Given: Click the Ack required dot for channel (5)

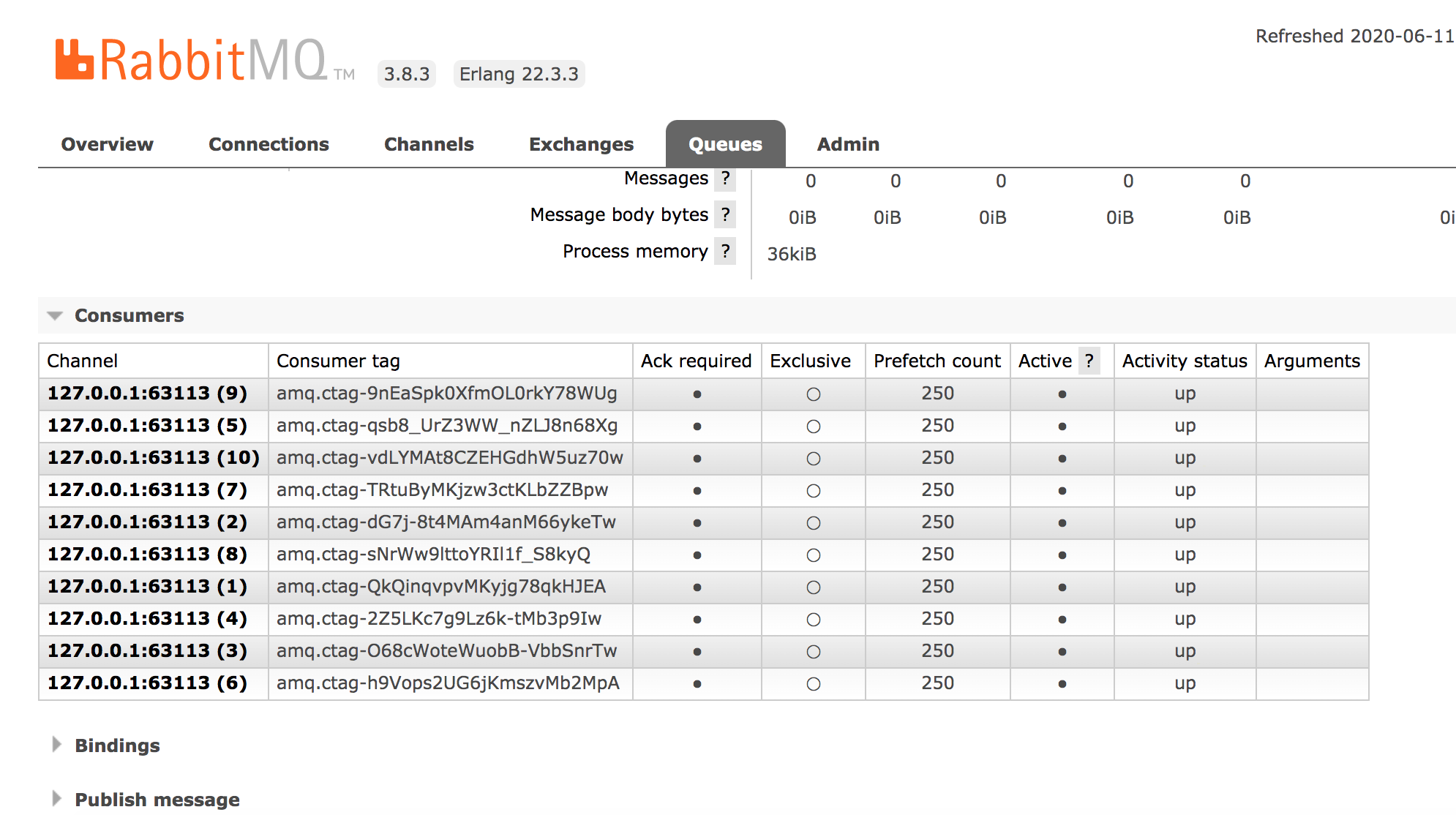Looking at the screenshot, I should click(x=697, y=427).
